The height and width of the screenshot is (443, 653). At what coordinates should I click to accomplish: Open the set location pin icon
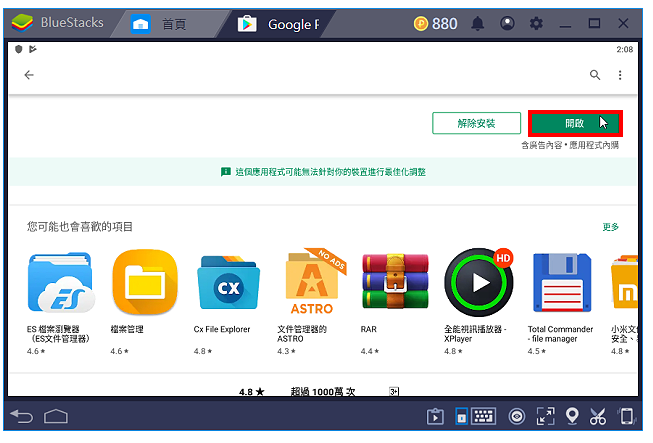pos(572,416)
